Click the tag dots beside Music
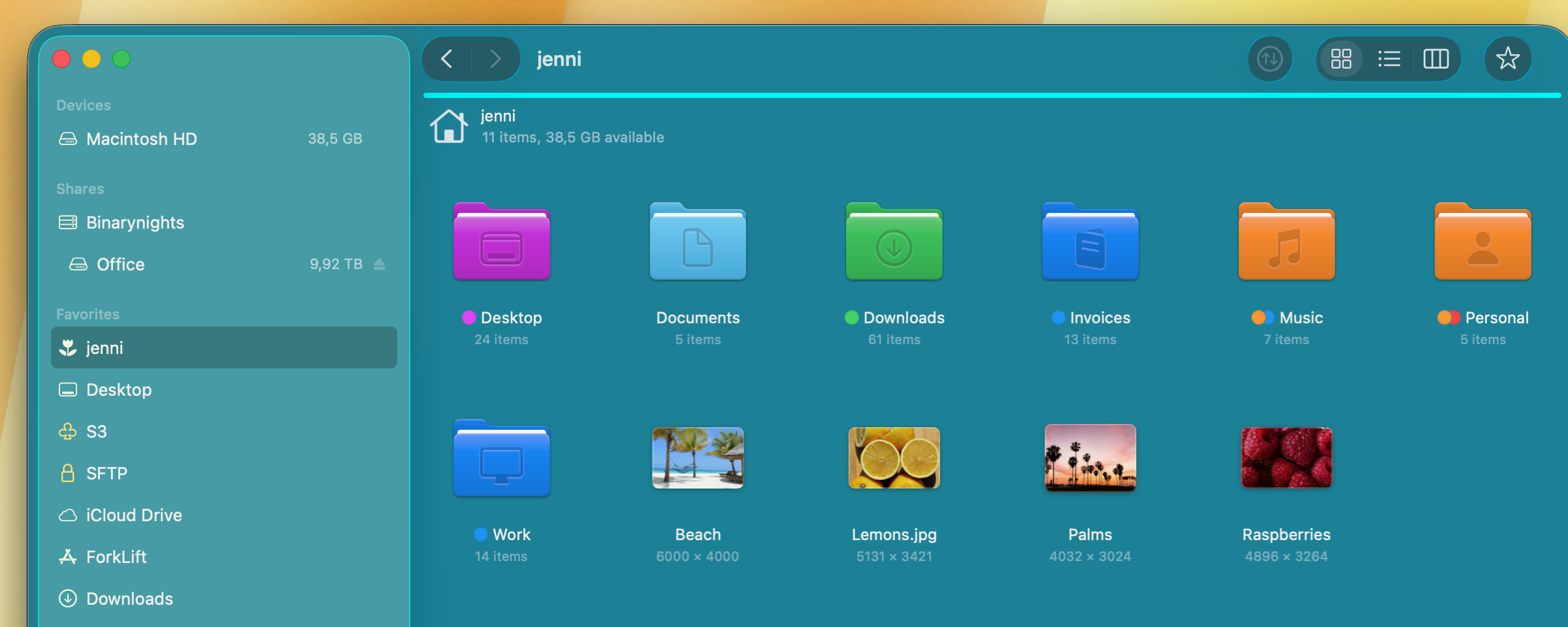 (x=1263, y=317)
